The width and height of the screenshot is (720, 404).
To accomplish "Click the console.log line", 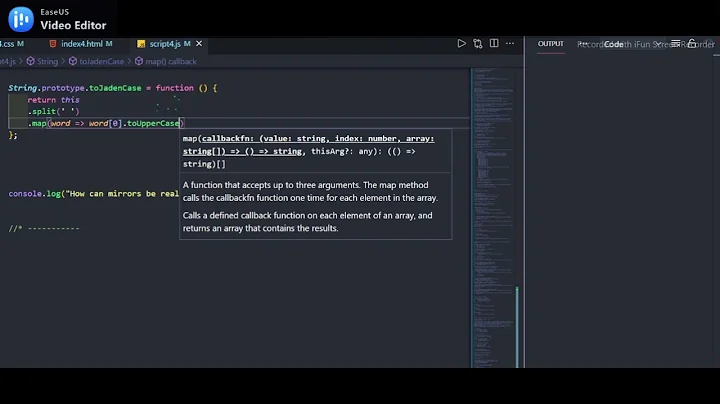I will click(94, 194).
